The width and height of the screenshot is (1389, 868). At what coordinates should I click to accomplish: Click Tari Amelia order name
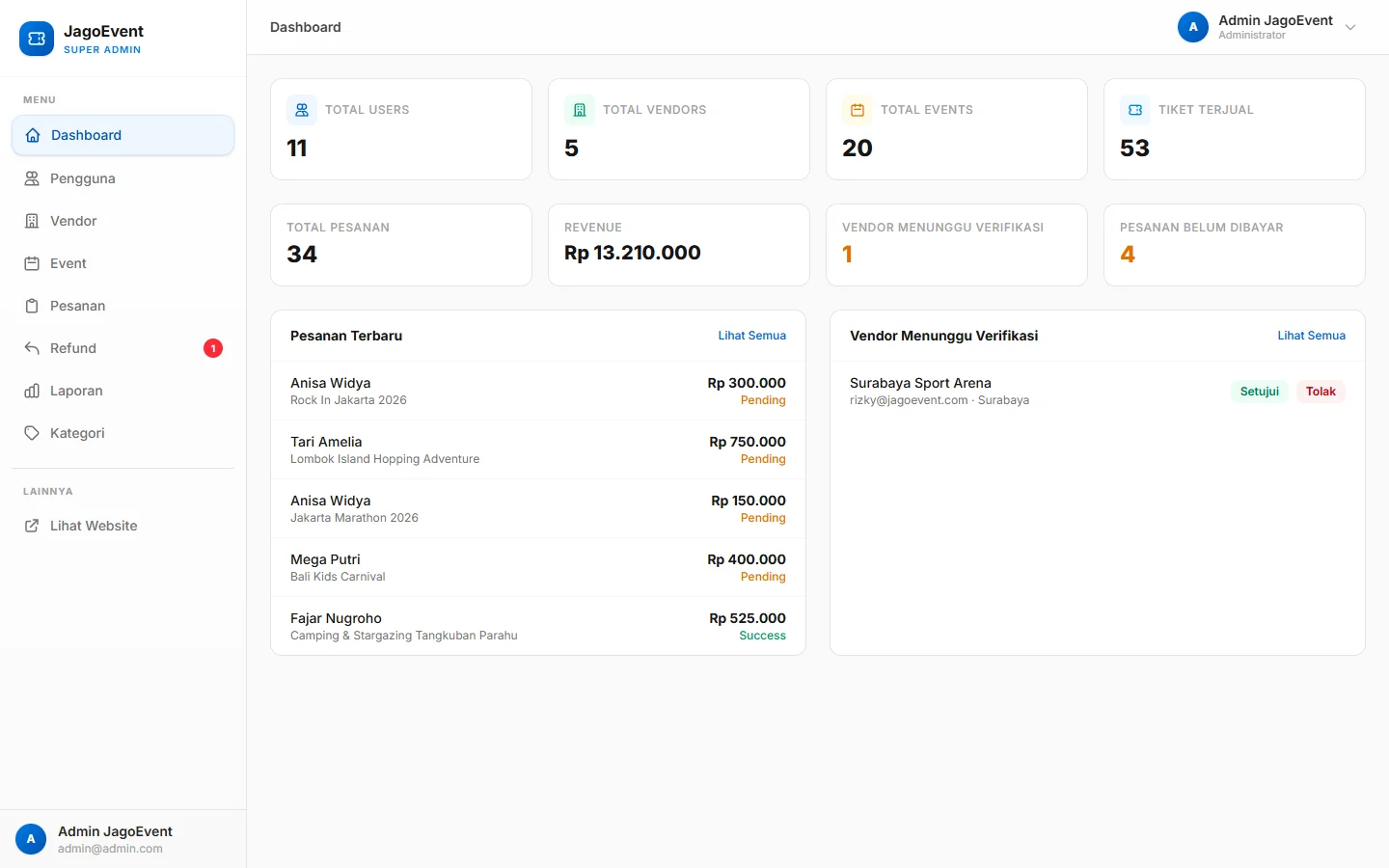tap(326, 442)
